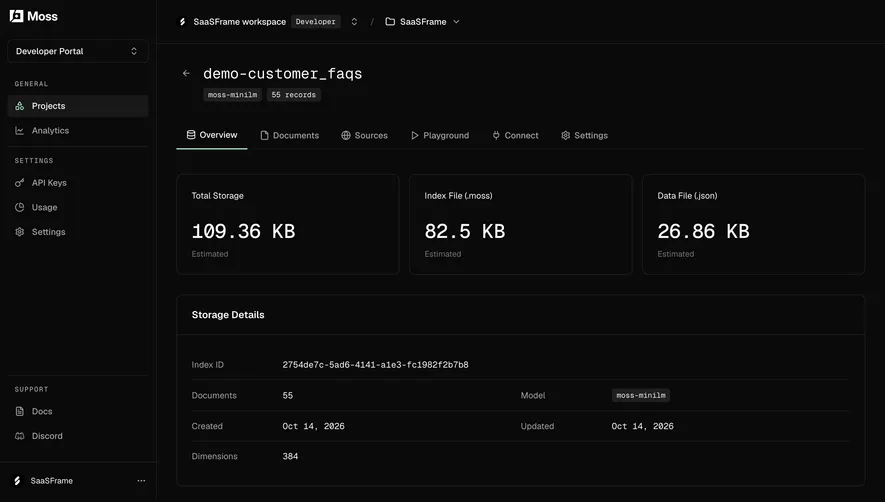Switch to the Sources tab

(365, 136)
